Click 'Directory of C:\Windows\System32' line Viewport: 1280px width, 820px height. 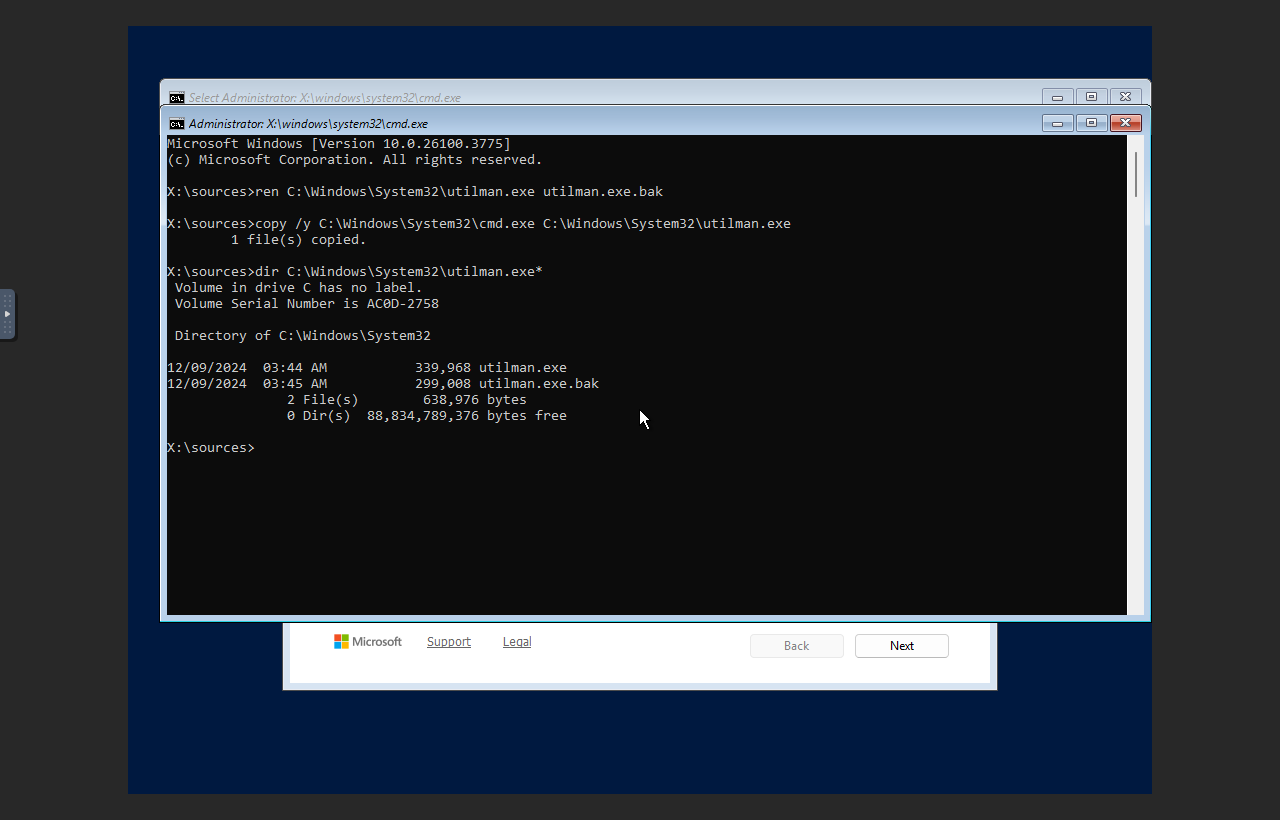[303, 336]
